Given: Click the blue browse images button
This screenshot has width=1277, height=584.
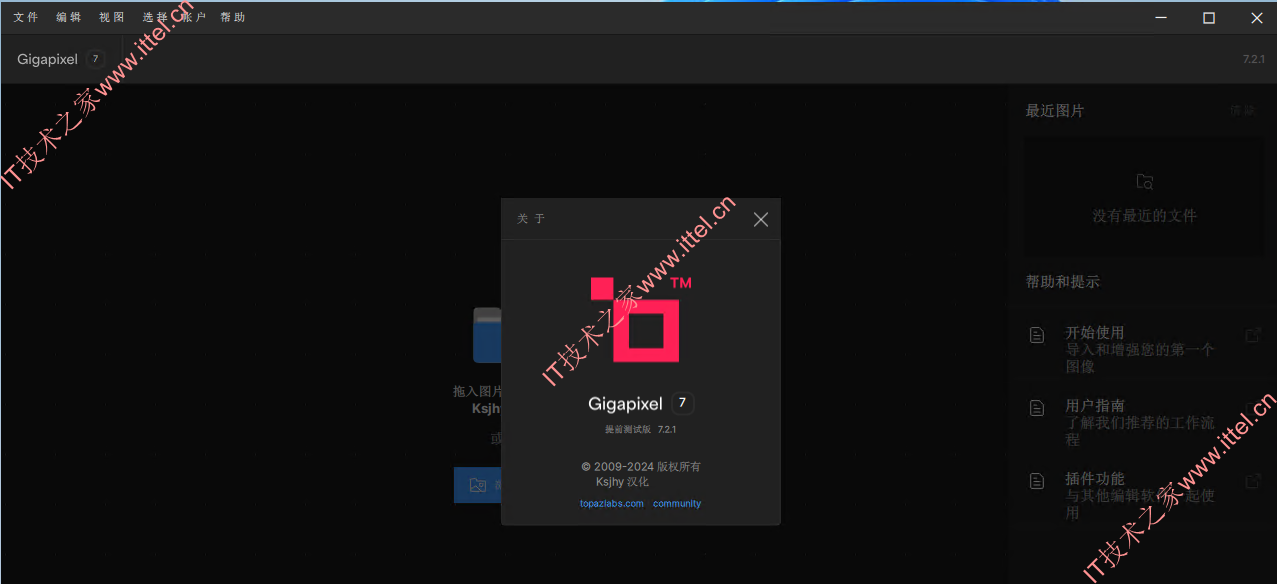Looking at the screenshot, I should (x=479, y=485).
